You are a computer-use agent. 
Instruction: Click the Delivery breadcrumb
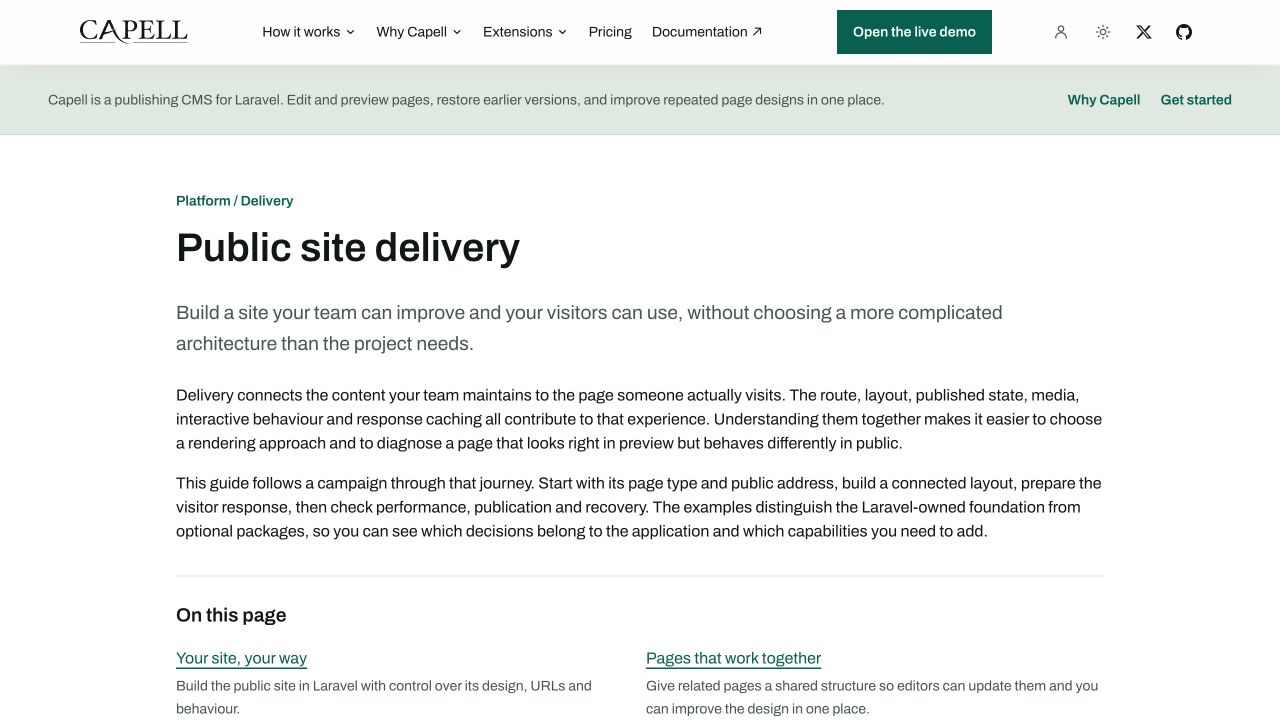click(x=267, y=201)
